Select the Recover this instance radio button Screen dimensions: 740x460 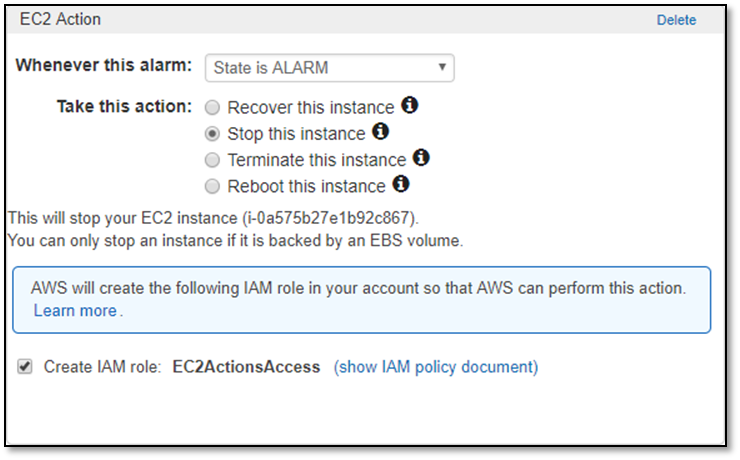pyautogui.click(x=212, y=108)
